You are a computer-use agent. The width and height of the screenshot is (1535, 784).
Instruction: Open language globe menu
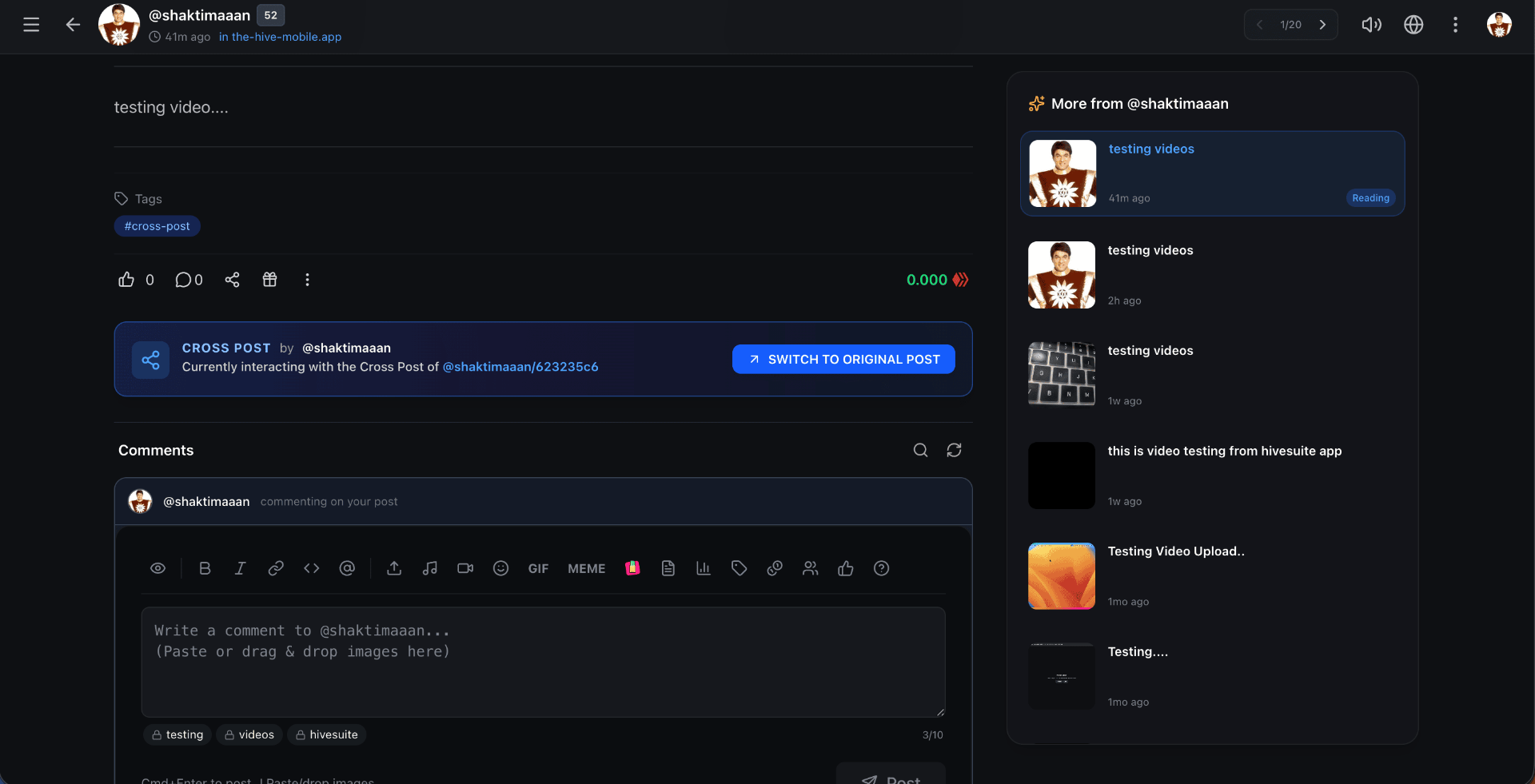tap(1413, 25)
